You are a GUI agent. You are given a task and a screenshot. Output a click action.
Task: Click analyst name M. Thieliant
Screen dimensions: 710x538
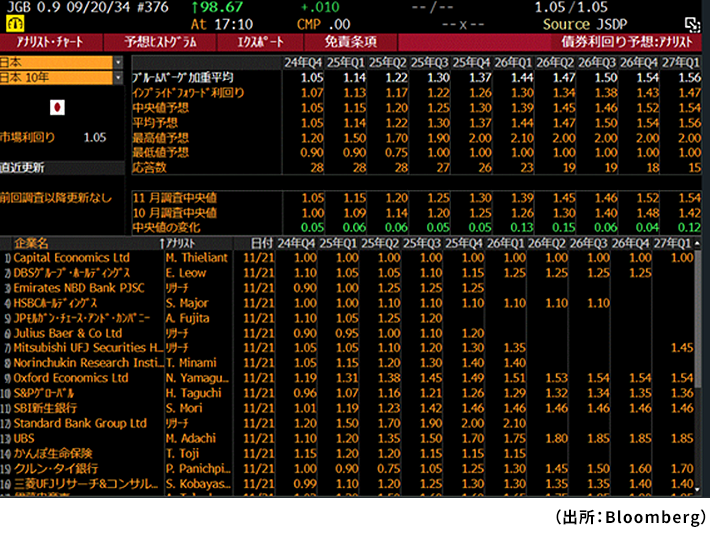197,258
